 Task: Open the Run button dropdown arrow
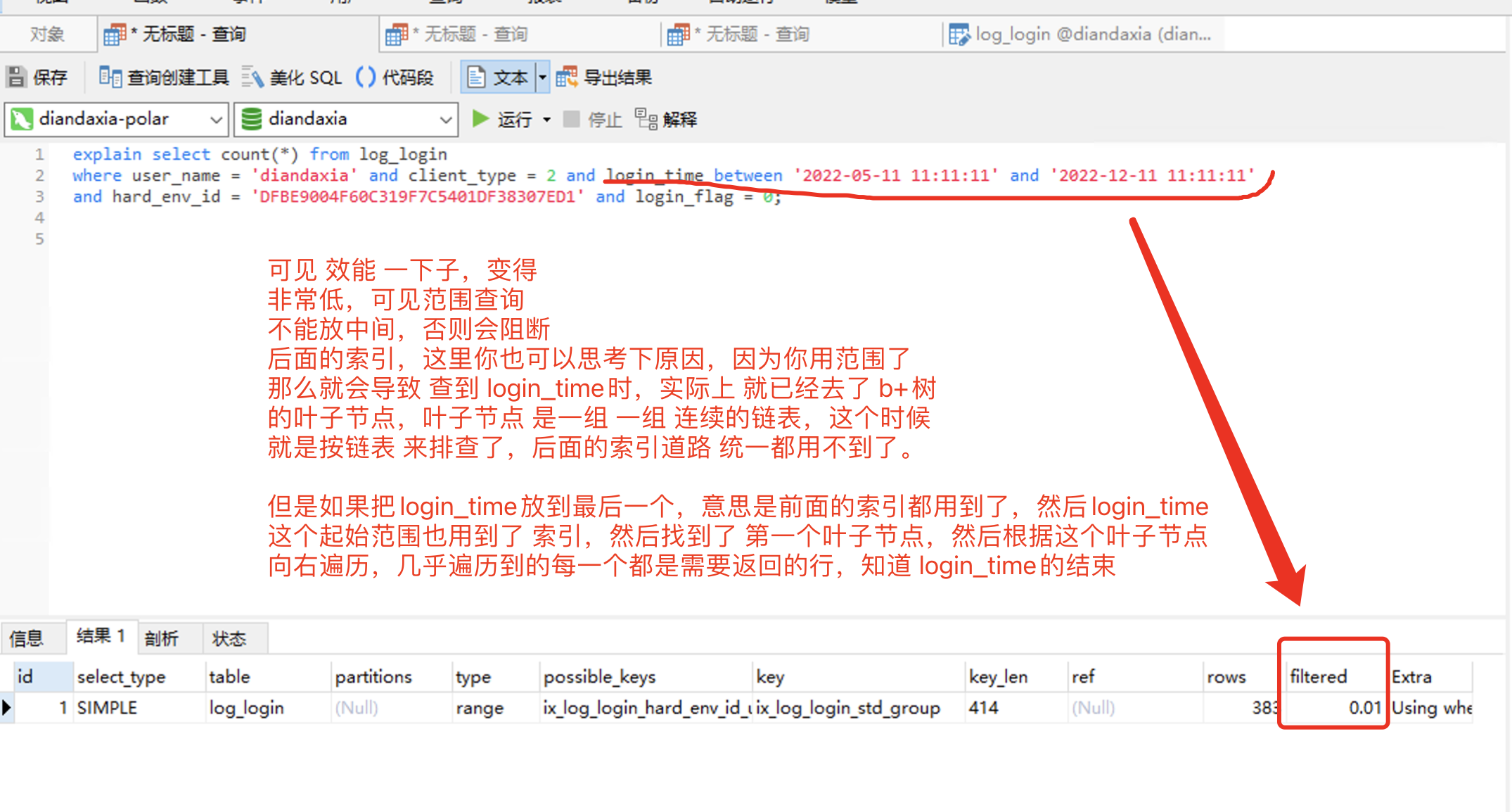click(546, 120)
